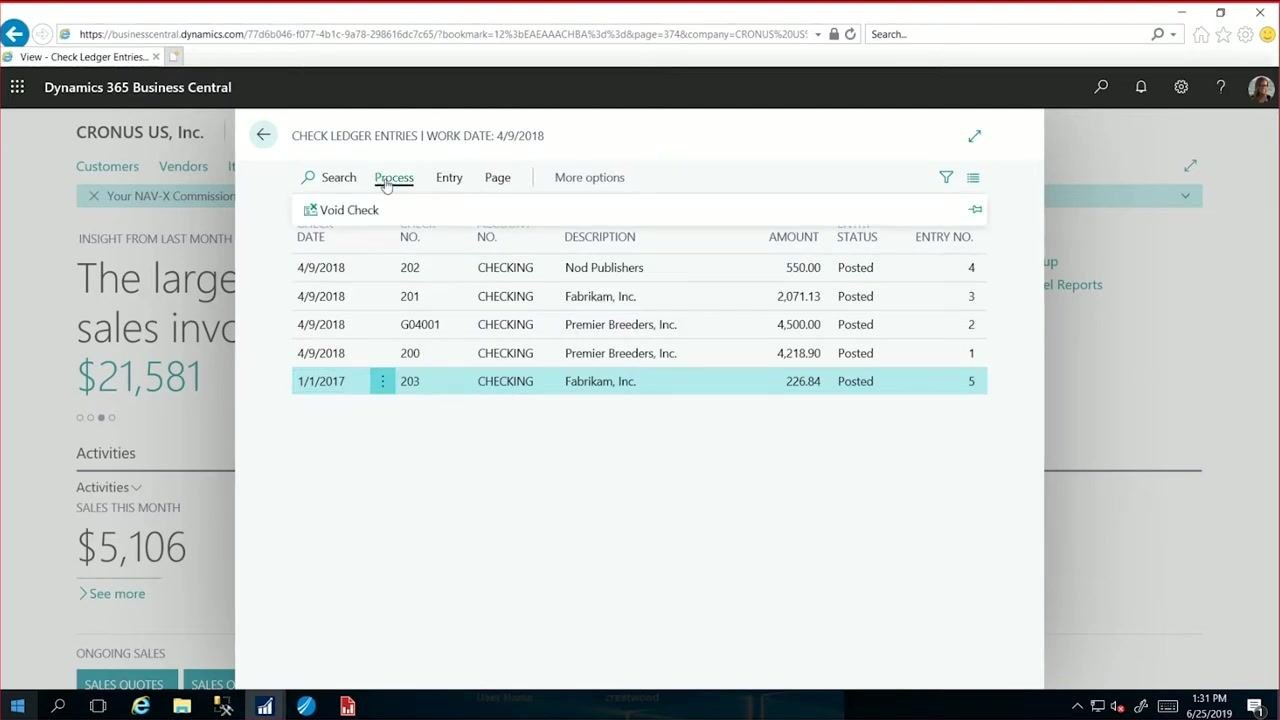Open Task View on the taskbar

98,707
